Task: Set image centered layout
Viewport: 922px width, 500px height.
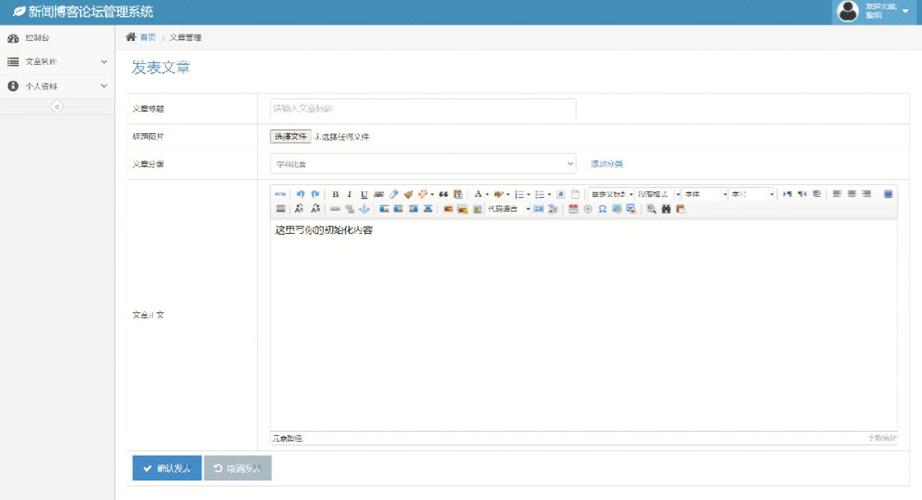Action: tap(428, 209)
